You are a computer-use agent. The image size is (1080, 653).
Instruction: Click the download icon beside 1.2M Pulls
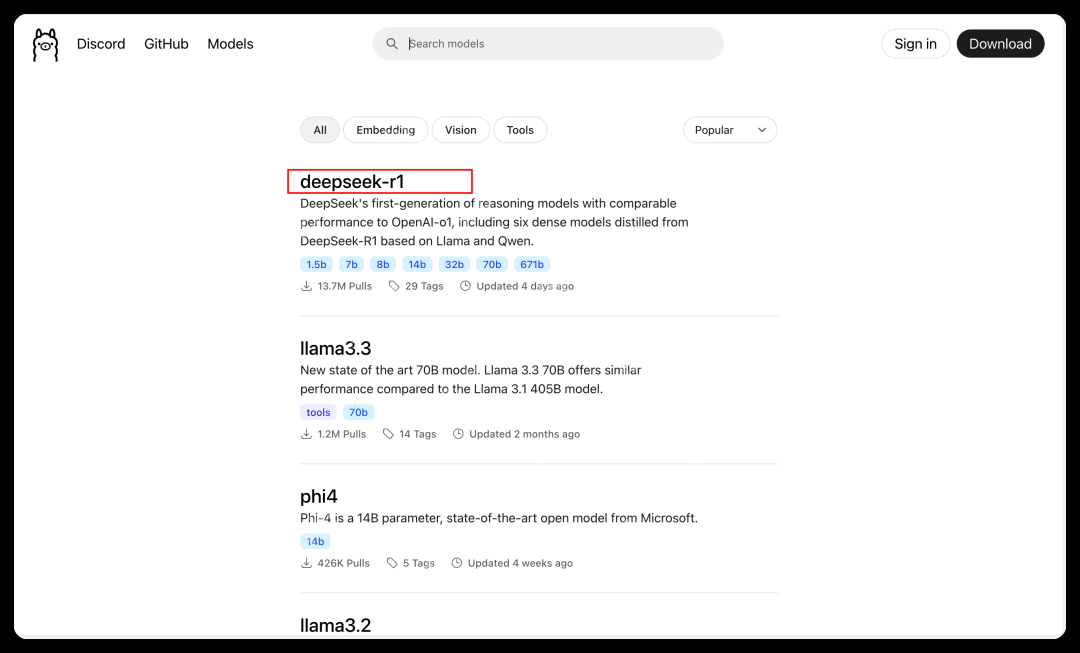tap(307, 434)
